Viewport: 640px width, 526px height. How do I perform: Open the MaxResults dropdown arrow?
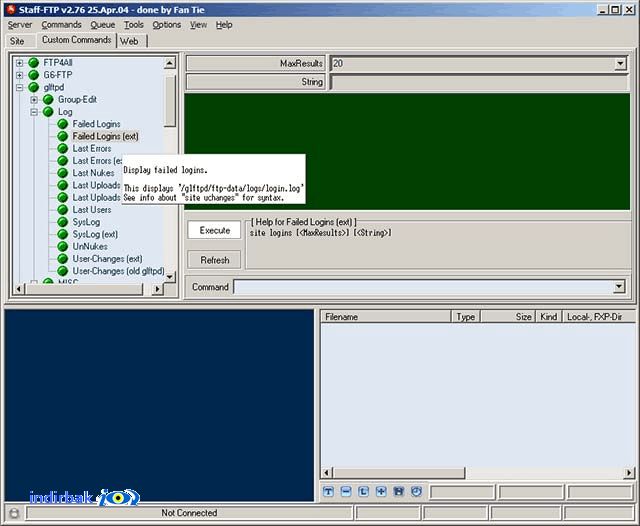(620, 63)
